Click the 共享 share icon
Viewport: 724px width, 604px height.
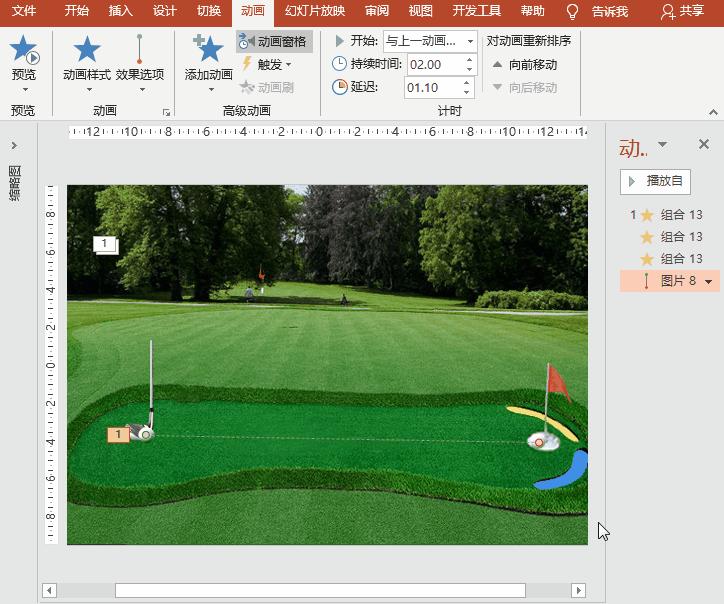tap(669, 12)
